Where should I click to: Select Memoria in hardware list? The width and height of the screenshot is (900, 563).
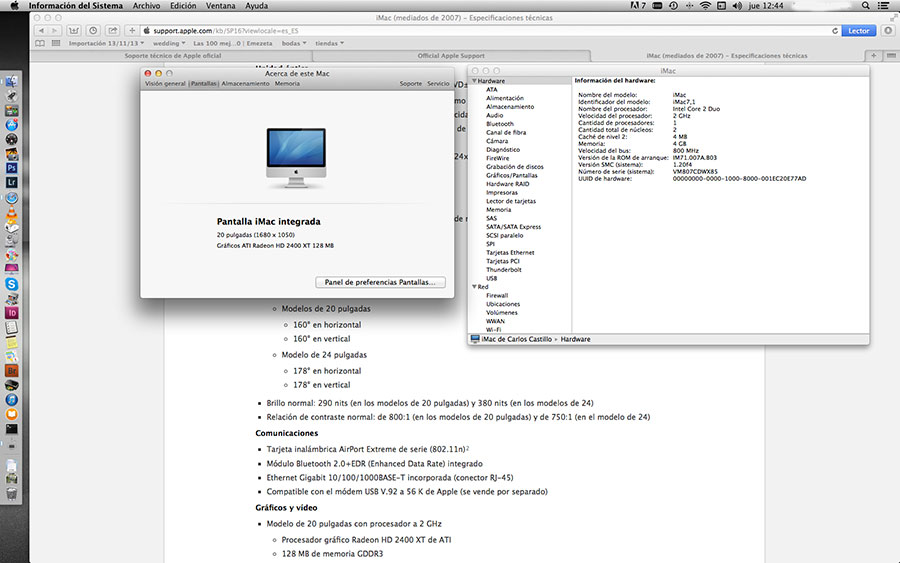click(498, 210)
